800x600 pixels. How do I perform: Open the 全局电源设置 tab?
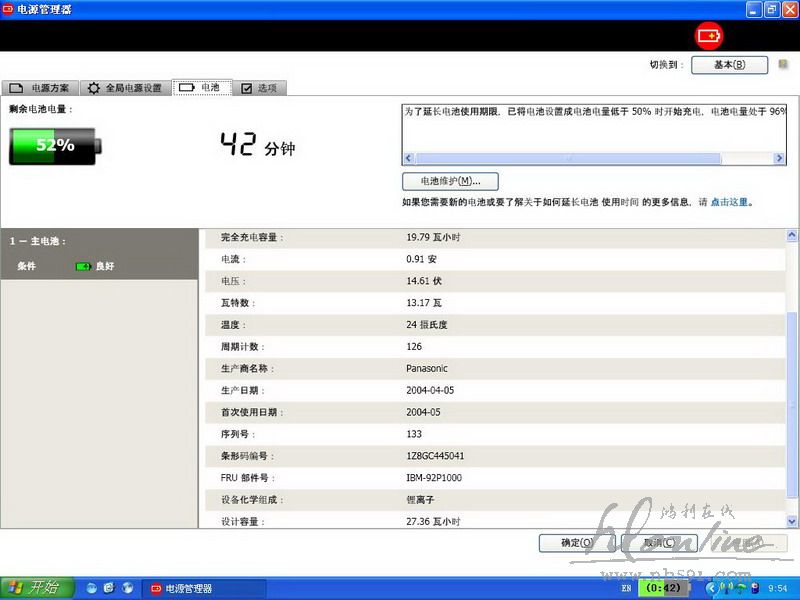(124, 88)
